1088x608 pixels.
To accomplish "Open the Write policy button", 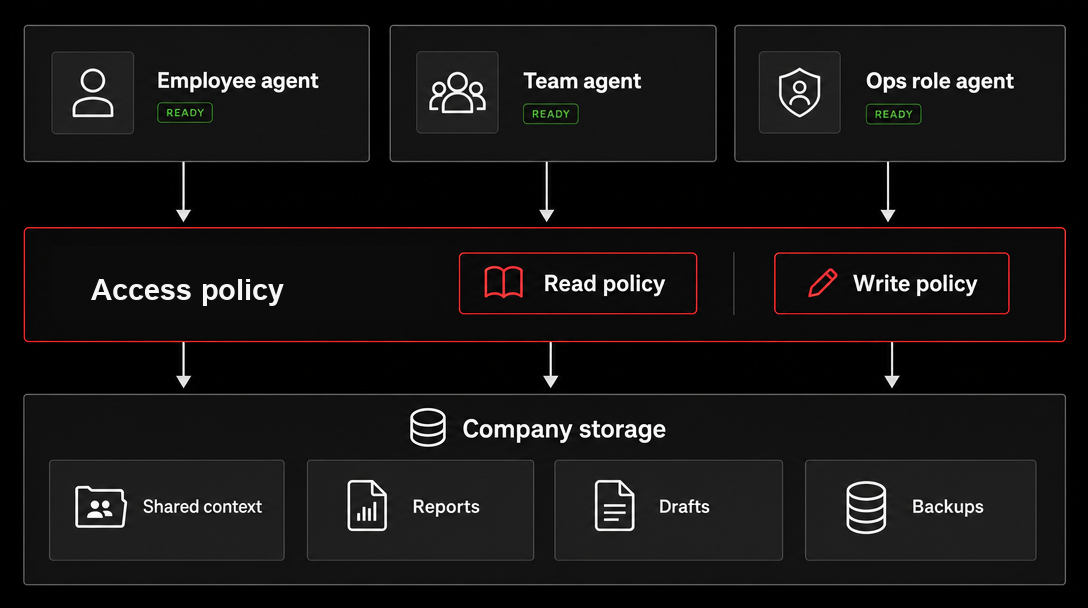I will (892, 283).
